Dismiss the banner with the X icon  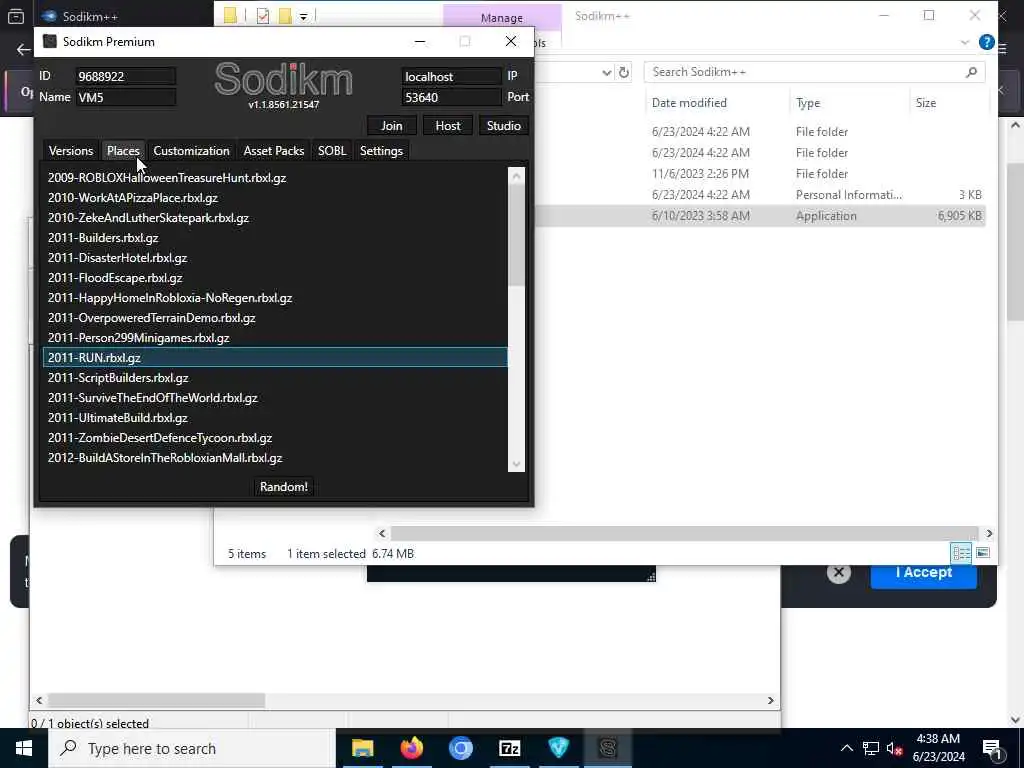839,573
